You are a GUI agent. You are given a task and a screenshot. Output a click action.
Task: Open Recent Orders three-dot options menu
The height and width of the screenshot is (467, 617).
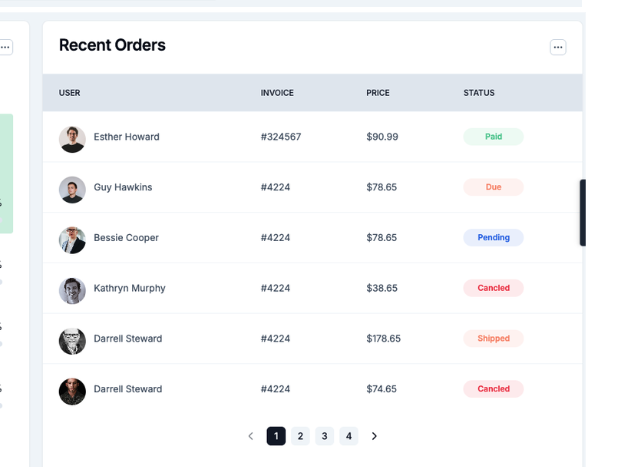(558, 47)
